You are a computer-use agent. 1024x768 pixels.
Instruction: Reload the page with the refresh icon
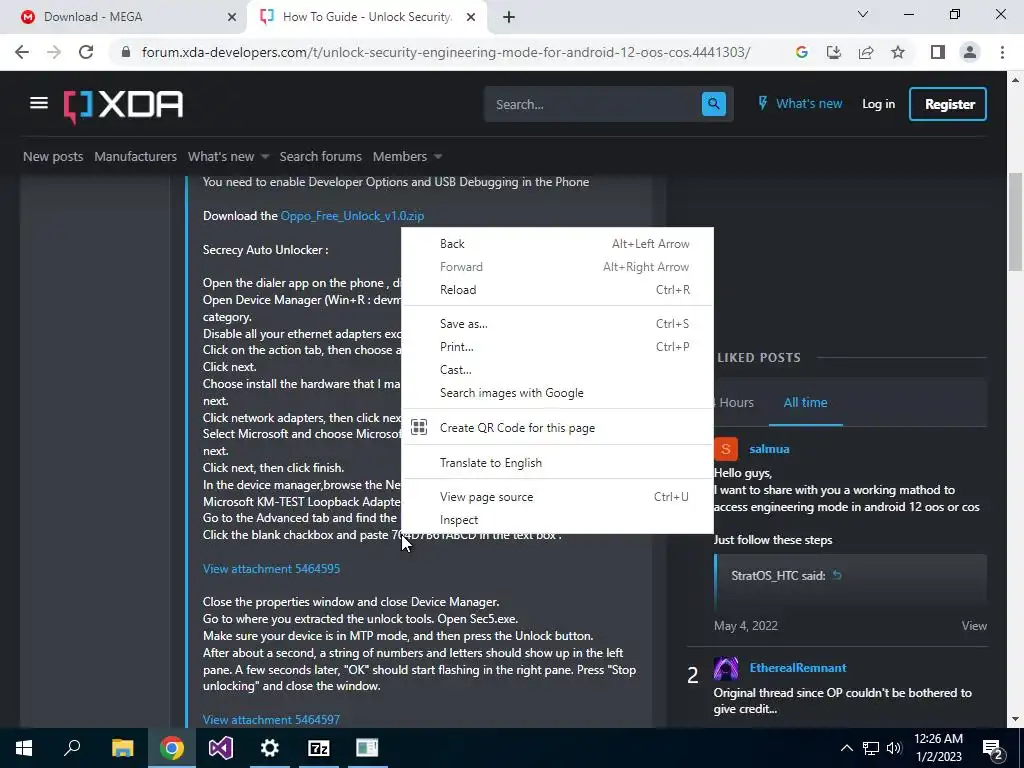[x=86, y=52]
